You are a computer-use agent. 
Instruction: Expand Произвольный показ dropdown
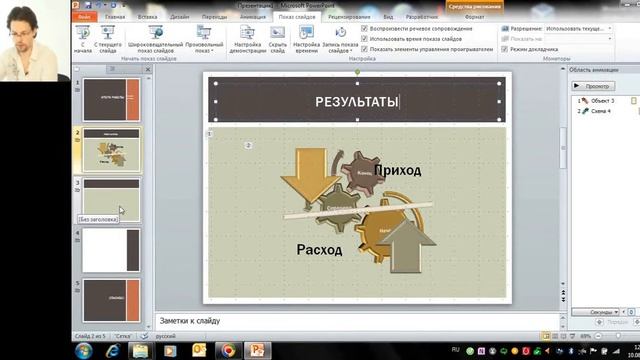point(204,39)
